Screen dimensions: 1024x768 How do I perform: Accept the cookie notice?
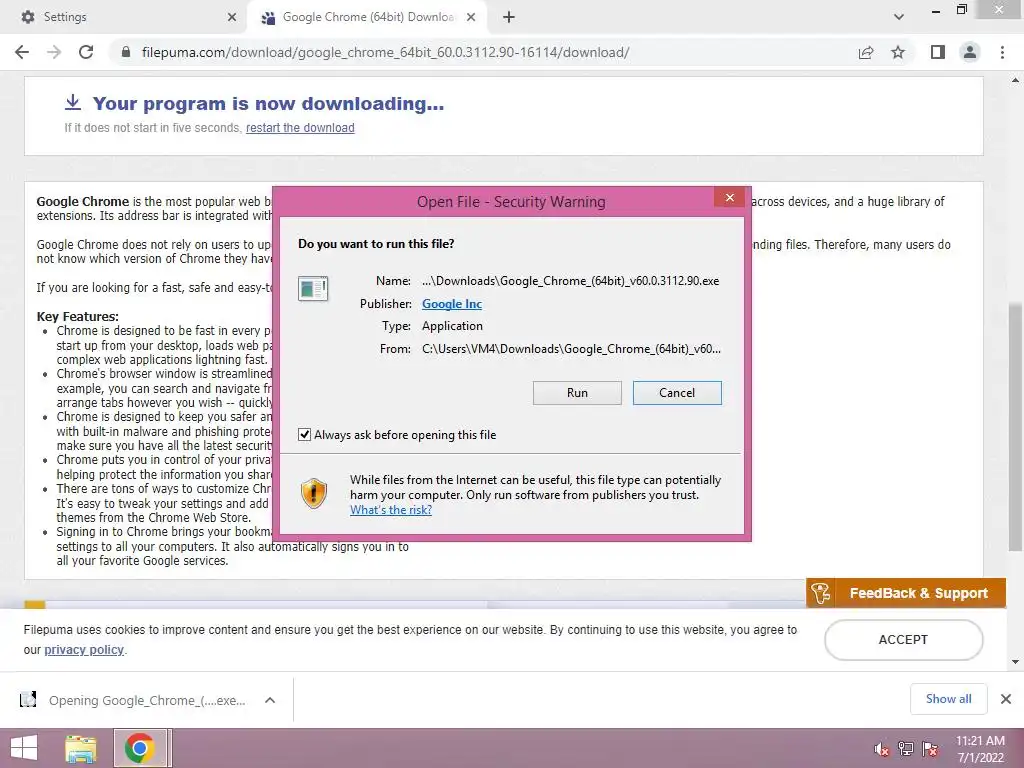[904, 639]
